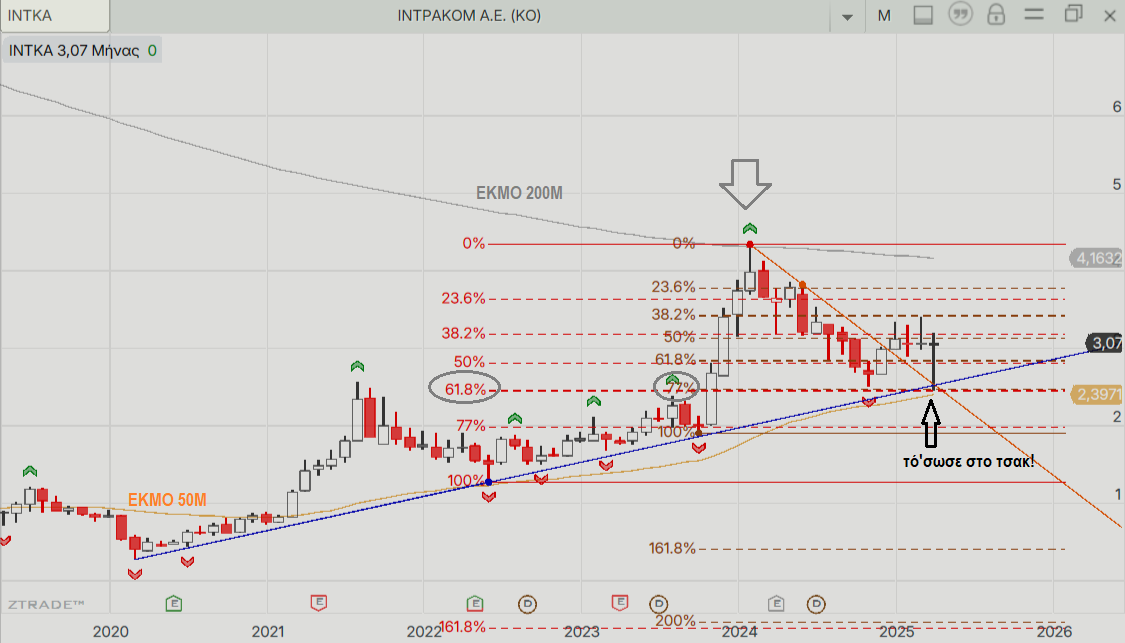Viewport: 1125px width, 643px height.
Task: Select the brown 161.8% Fibonacci label
Action: tap(672, 548)
